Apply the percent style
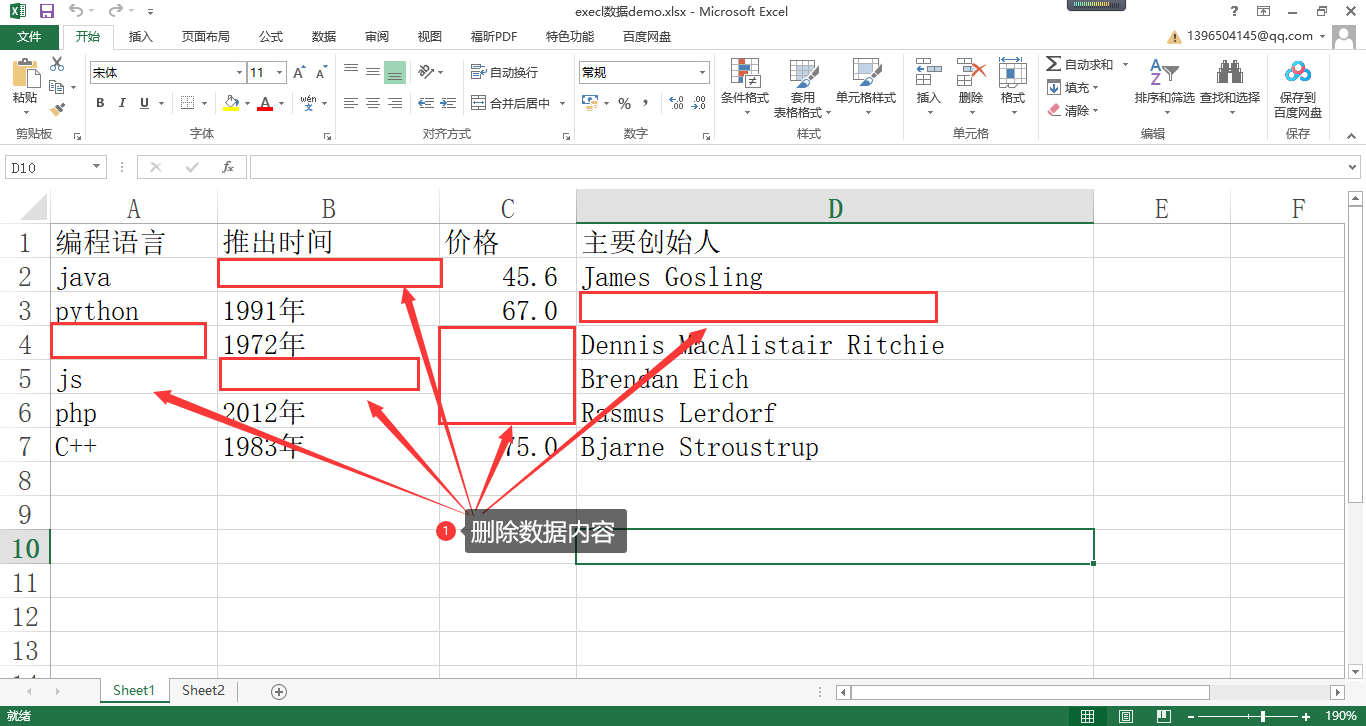The width and height of the screenshot is (1366, 726). point(625,103)
